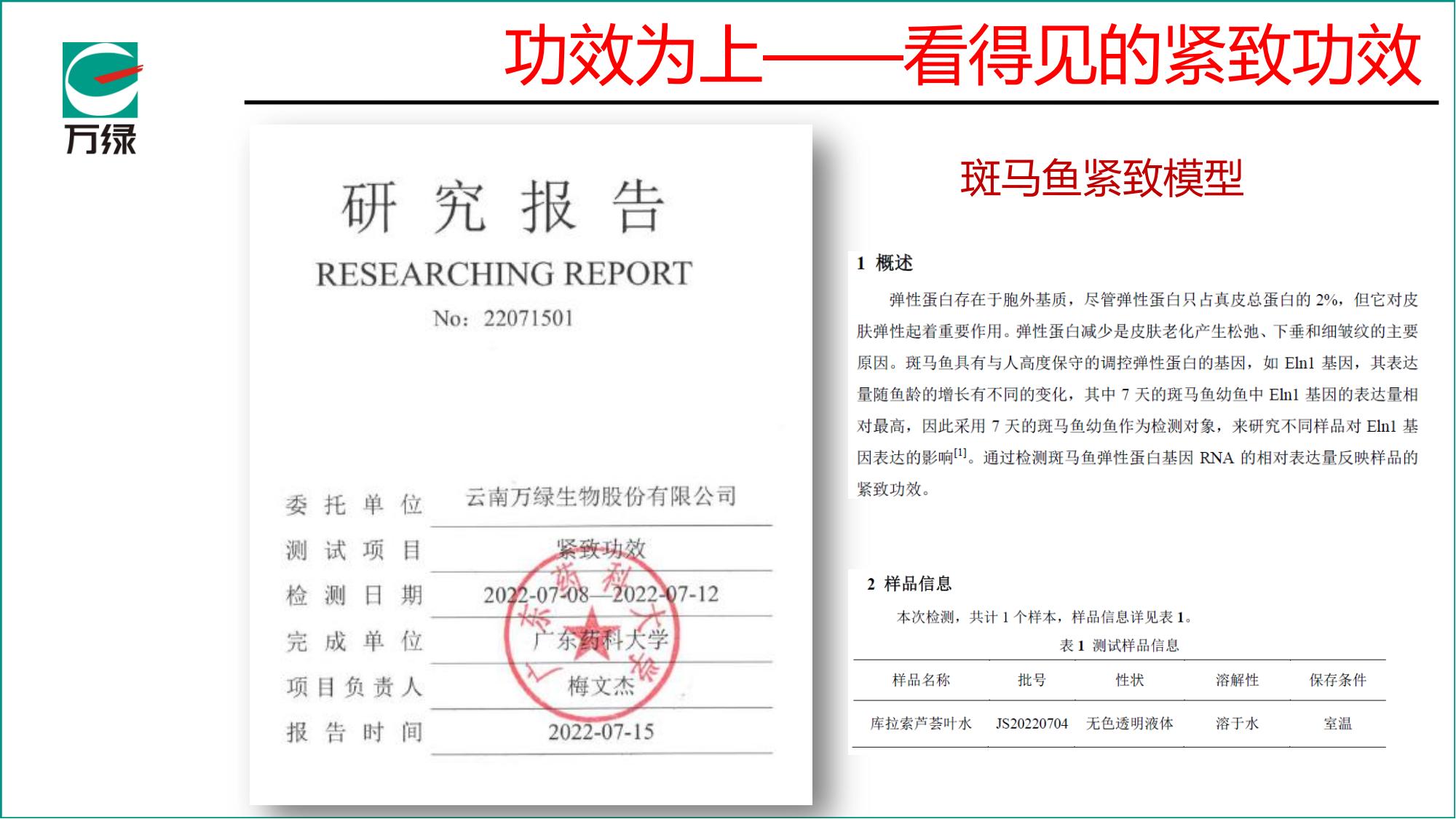This screenshot has width=1456, height=819.
Task: Click the 研究报告 title on the report
Action: pyautogui.click(x=503, y=207)
